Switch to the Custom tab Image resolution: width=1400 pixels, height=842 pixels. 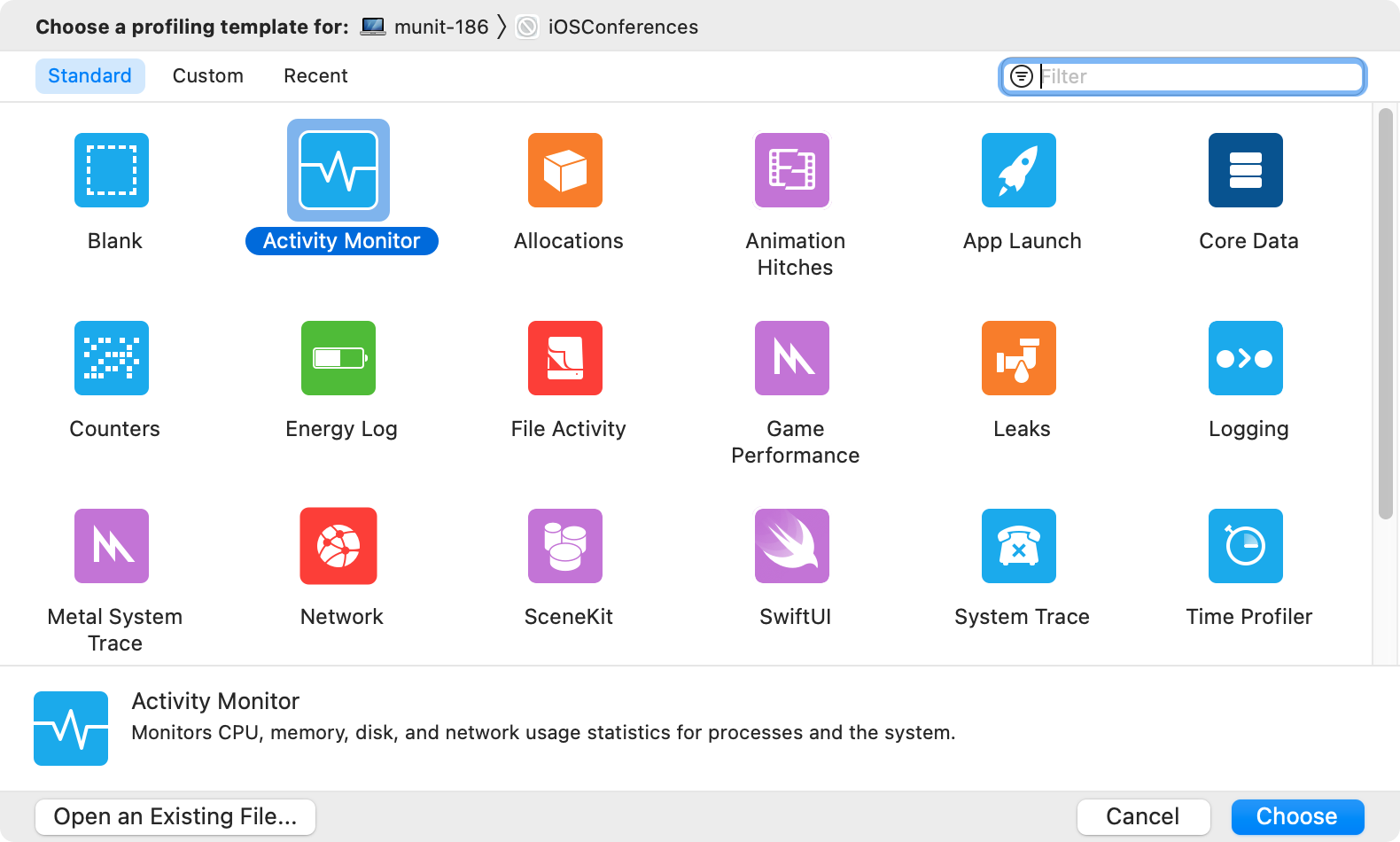208,76
